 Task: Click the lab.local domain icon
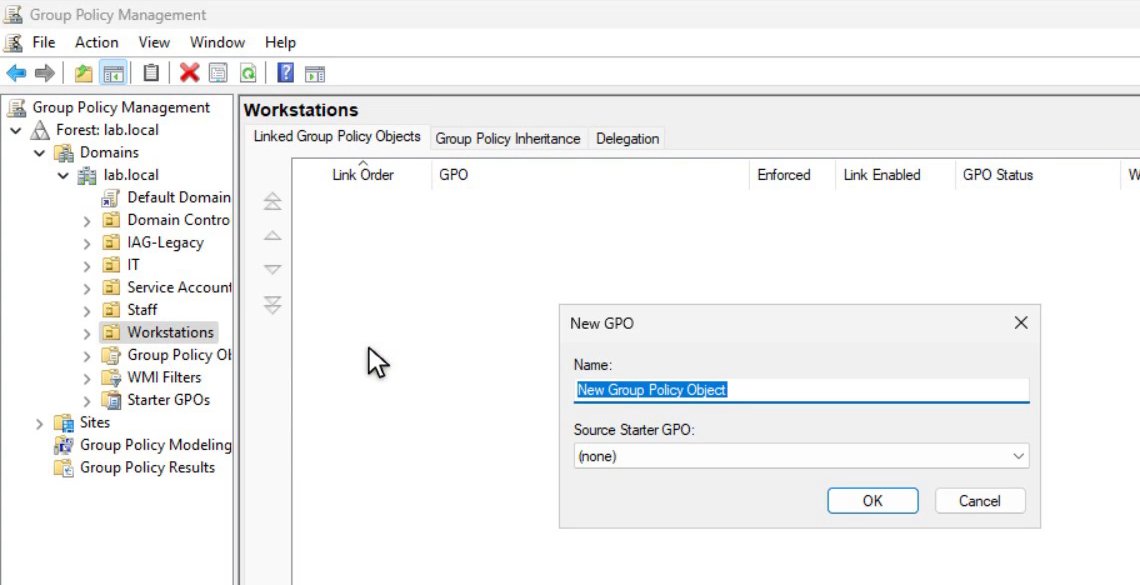point(87,175)
